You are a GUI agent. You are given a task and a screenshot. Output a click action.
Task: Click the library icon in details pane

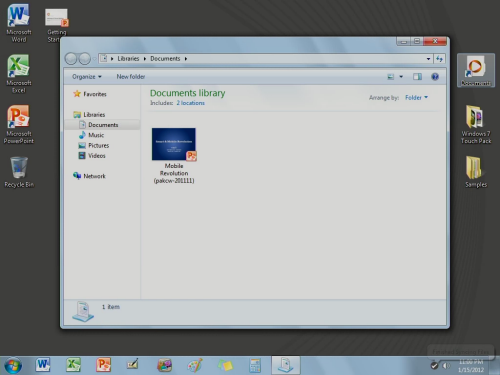point(83,312)
